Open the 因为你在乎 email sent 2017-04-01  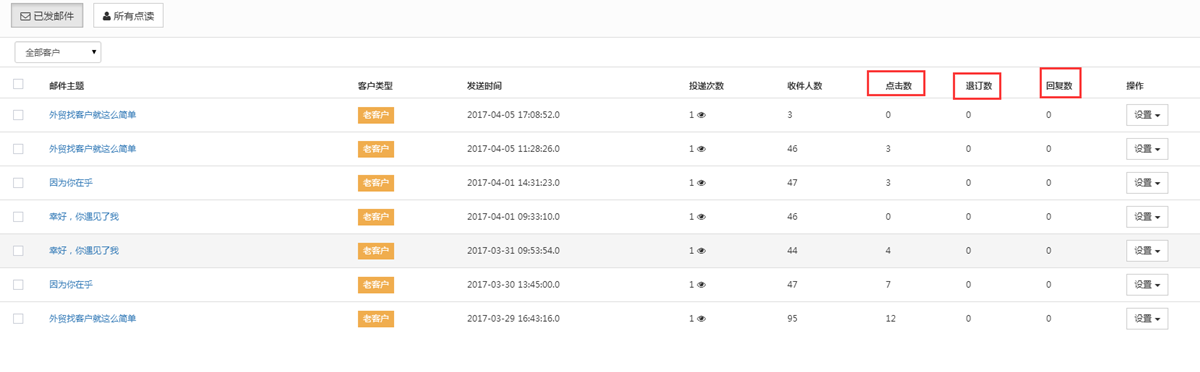click(x=71, y=183)
